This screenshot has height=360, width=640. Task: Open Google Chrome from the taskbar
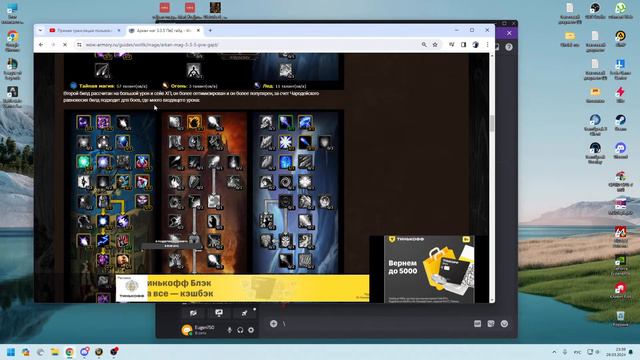70,352
